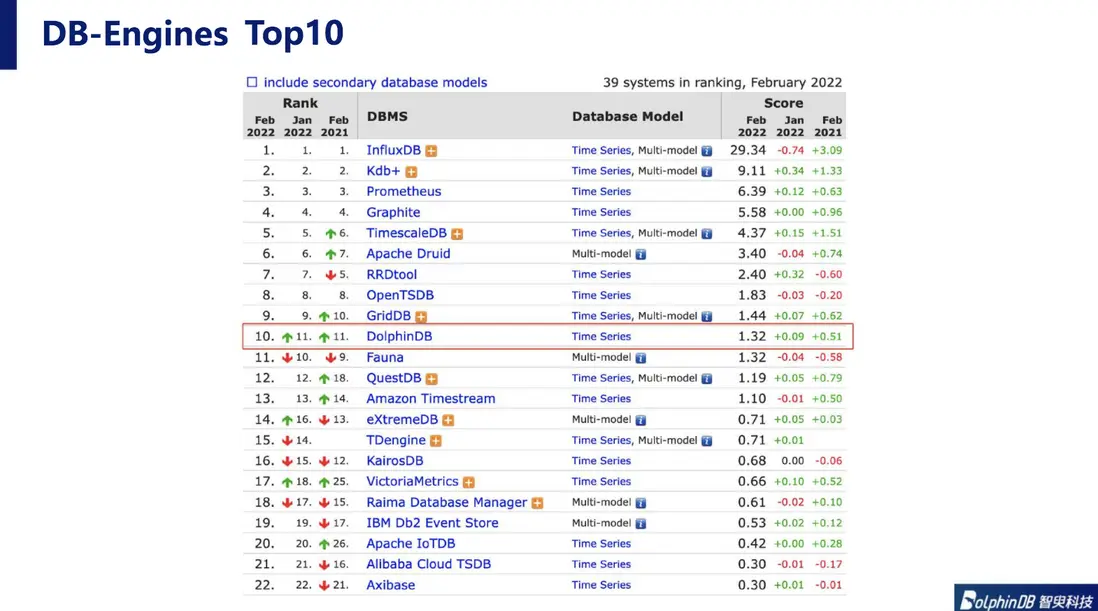Click the info icon in the QuestDB row
This screenshot has height=611, width=1098.
[x=707, y=379]
